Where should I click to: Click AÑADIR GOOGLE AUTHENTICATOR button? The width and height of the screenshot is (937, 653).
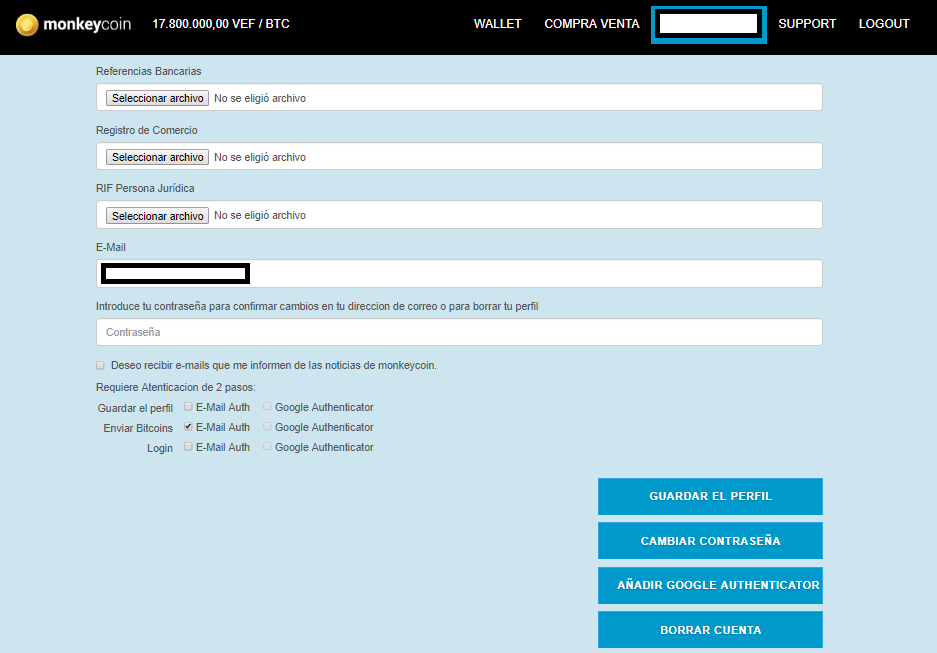[710, 585]
